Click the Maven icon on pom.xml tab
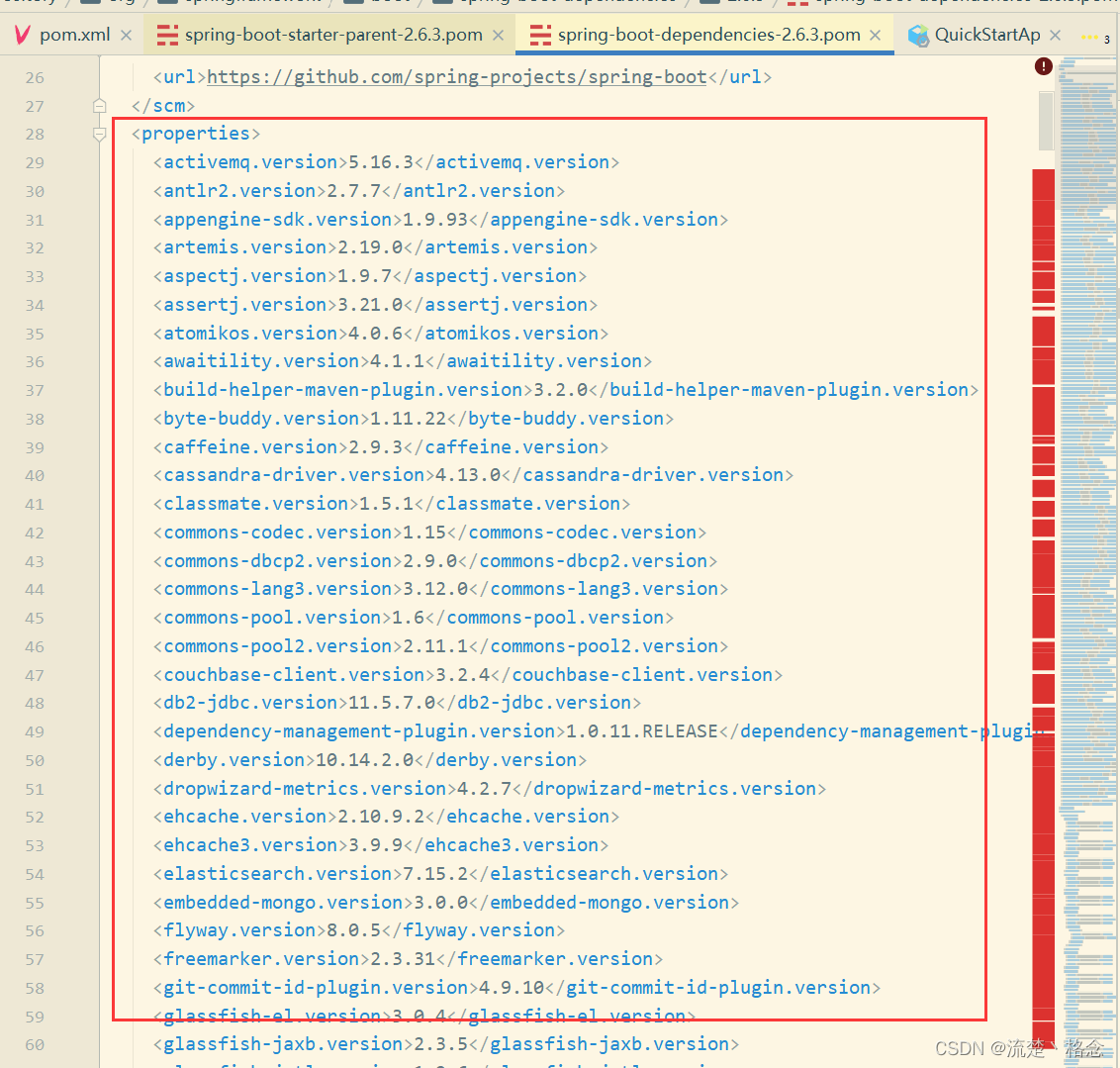1120x1068 pixels. coord(22,35)
